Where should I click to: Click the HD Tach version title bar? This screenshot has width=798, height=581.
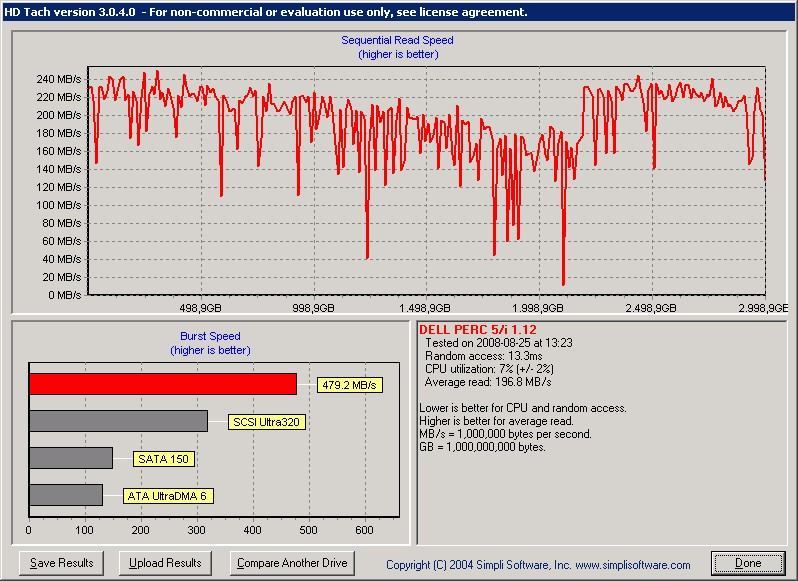(x=399, y=12)
